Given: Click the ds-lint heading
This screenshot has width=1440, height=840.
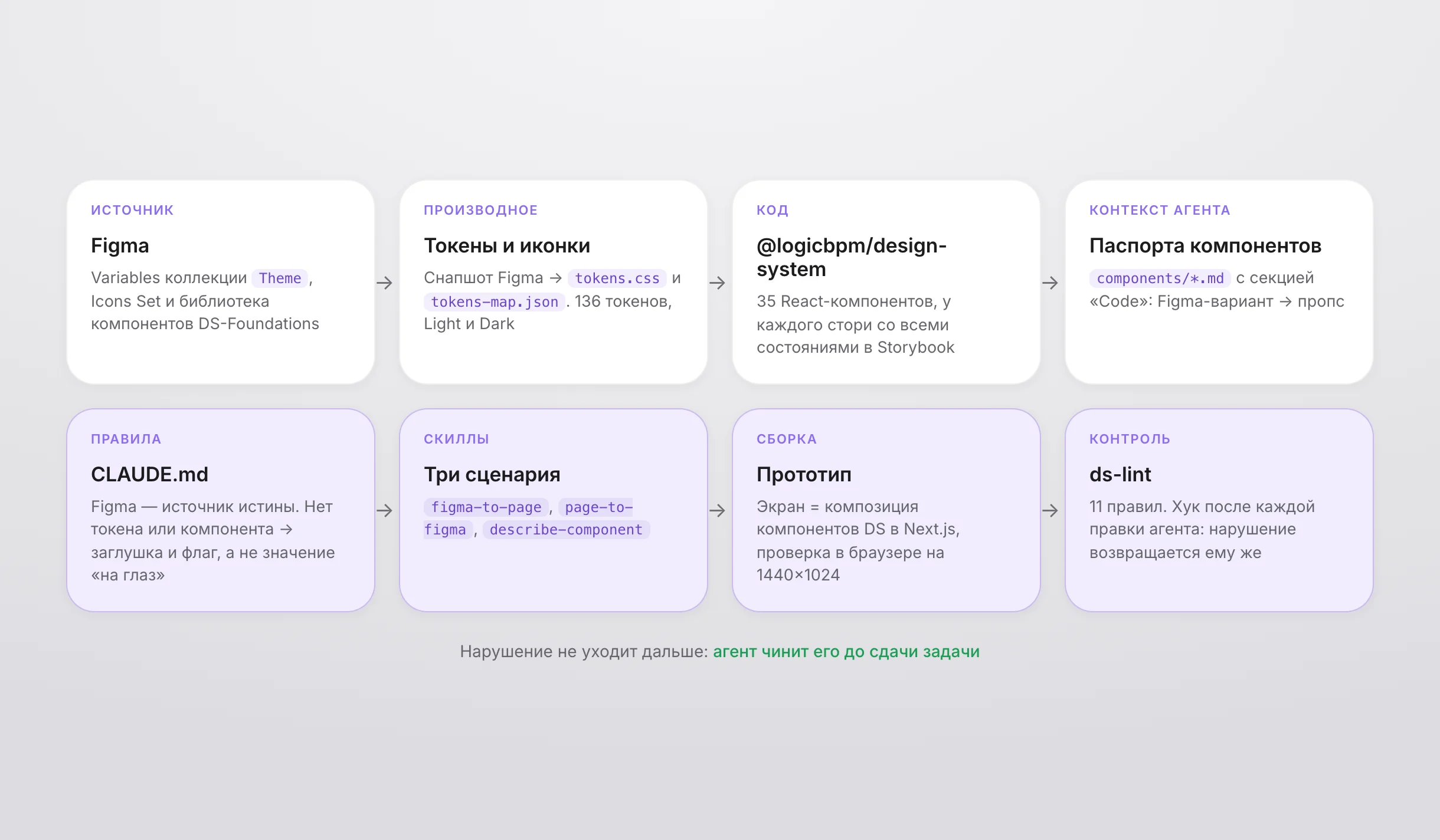Looking at the screenshot, I should click(1120, 474).
